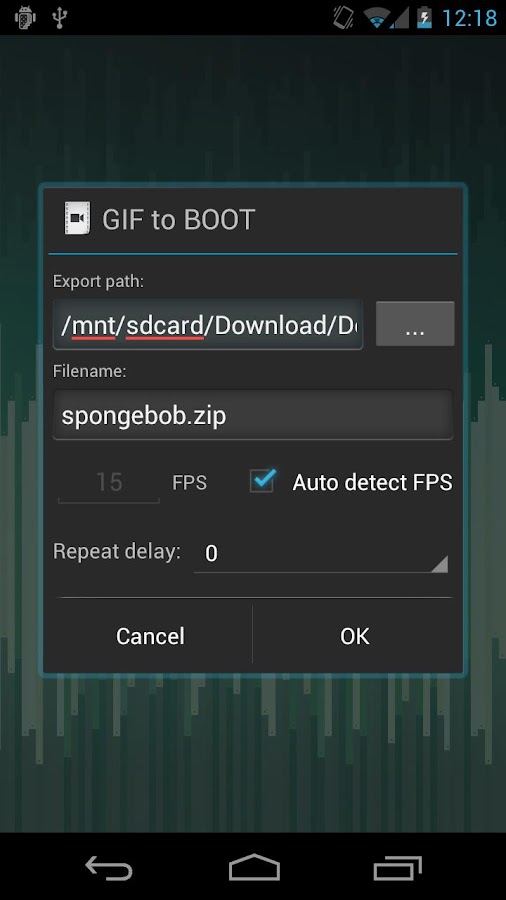Screen dimensions: 506x900
Task: Tap the Android back navigation button
Action: click(x=109, y=867)
